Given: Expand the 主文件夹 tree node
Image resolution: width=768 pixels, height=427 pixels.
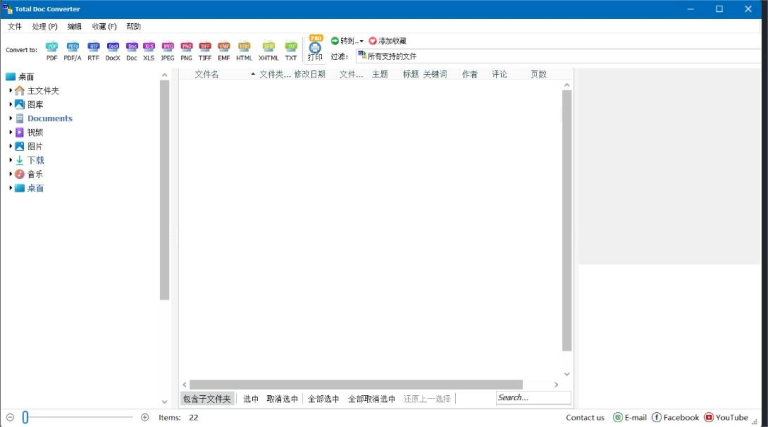Looking at the screenshot, I should click(x=10, y=91).
